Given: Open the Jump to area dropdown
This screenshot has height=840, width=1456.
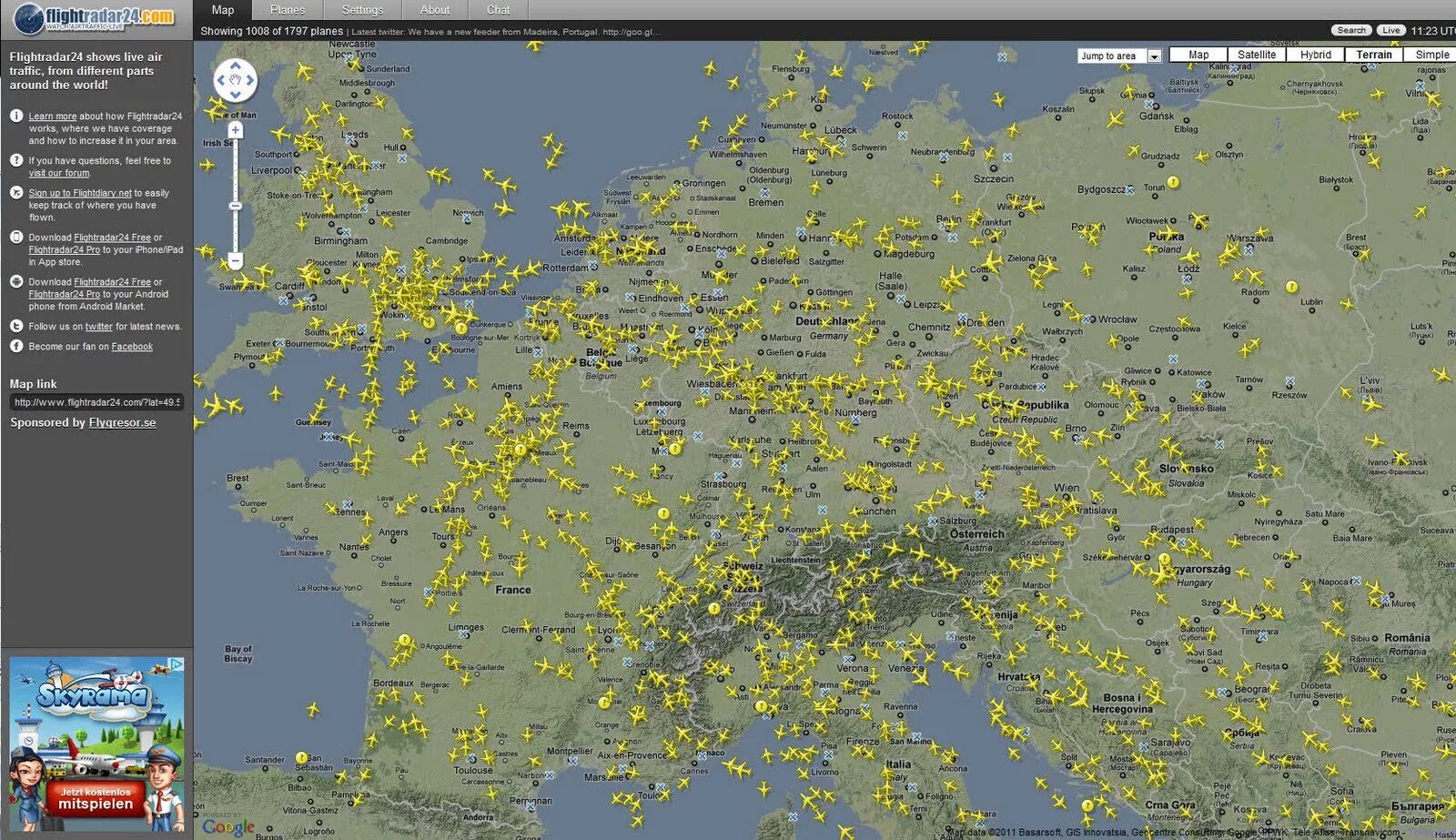Looking at the screenshot, I should pos(1119,56).
